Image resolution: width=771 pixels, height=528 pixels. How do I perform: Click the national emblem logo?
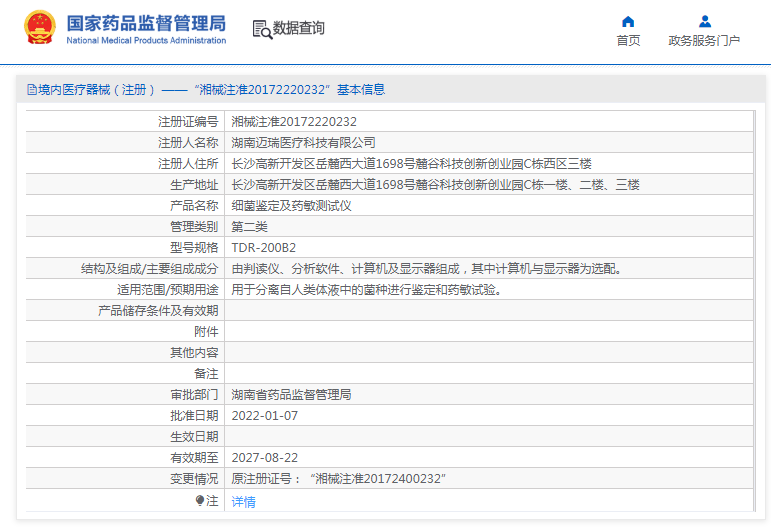coord(39,28)
